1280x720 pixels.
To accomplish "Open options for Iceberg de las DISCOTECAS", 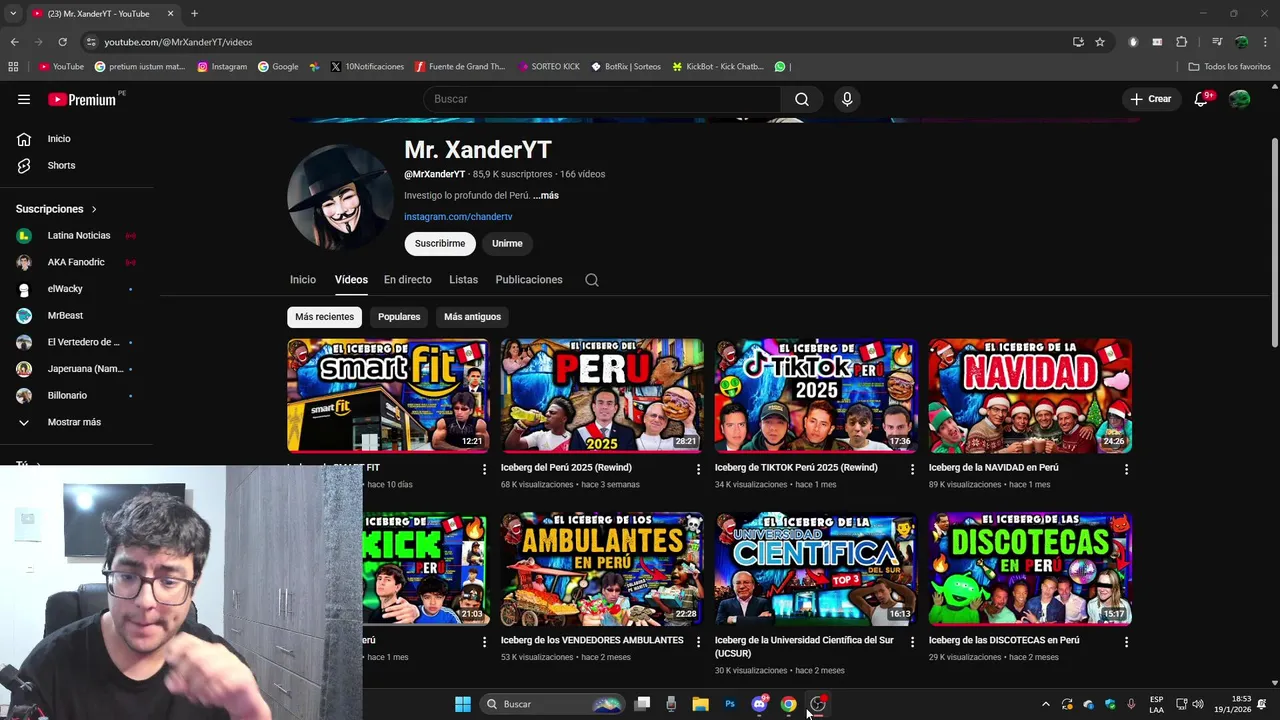I will (1126, 642).
